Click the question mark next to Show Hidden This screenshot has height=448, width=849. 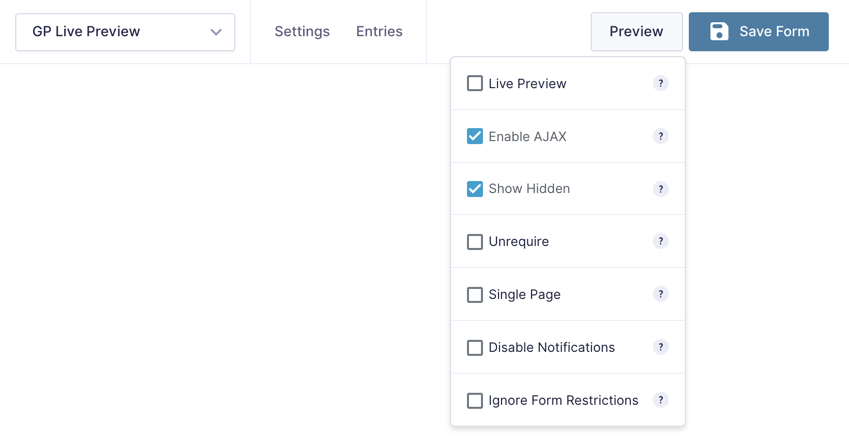coord(660,189)
